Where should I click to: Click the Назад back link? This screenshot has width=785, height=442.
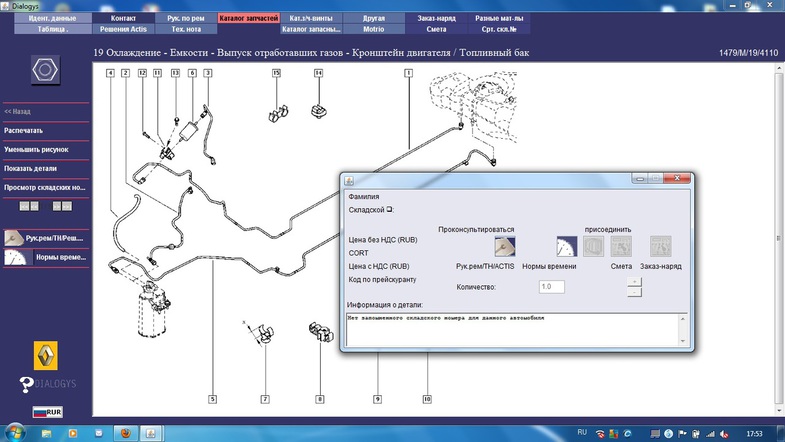pyautogui.click(x=17, y=111)
